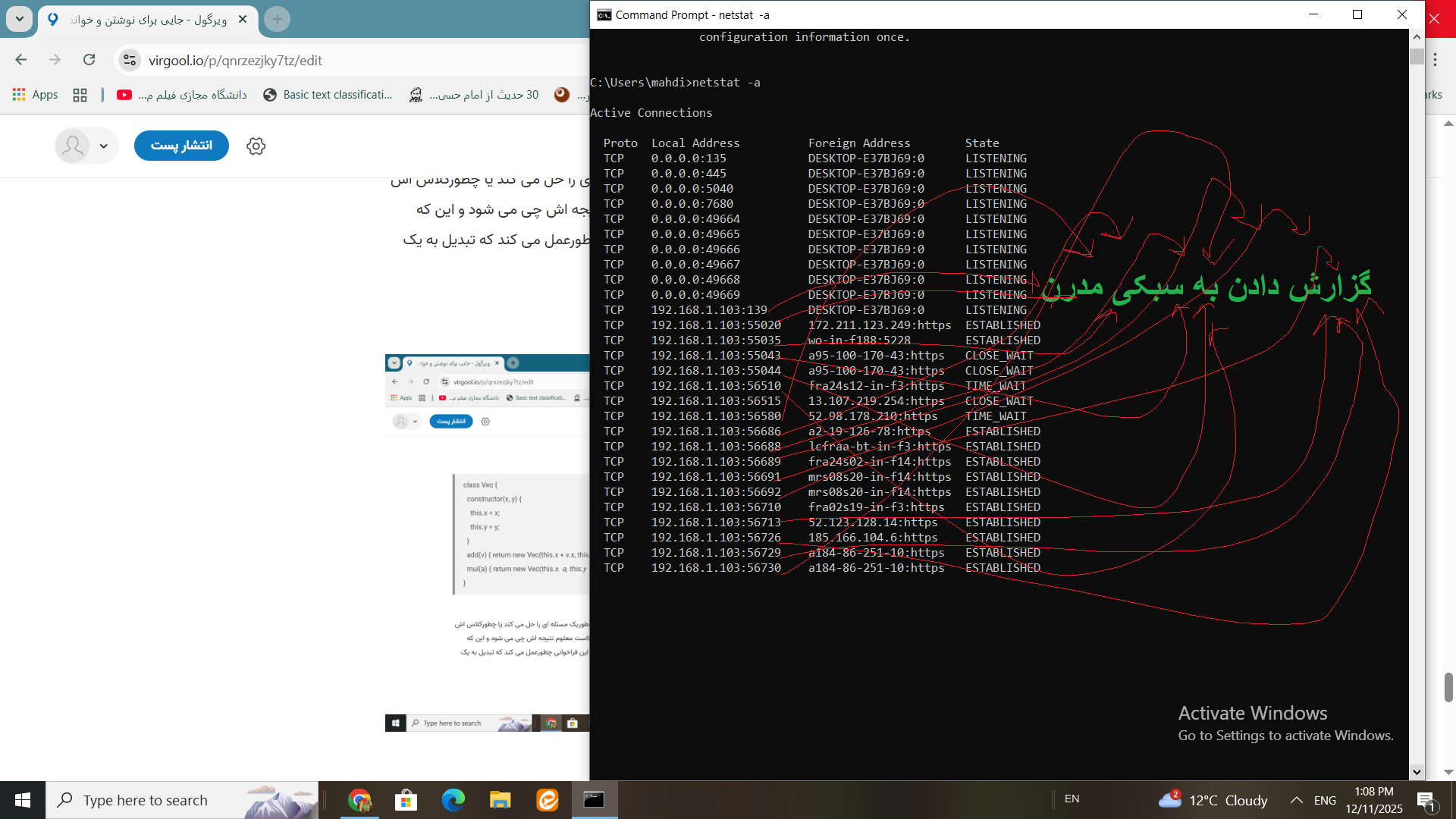Open the ENG language selector
Image resolution: width=1456 pixels, height=819 pixels.
[1324, 800]
